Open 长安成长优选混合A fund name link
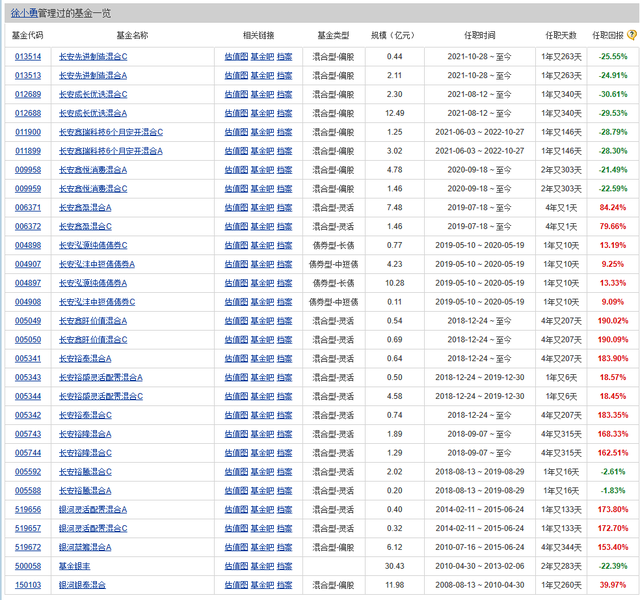The width and height of the screenshot is (640, 600). tap(93, 113)
